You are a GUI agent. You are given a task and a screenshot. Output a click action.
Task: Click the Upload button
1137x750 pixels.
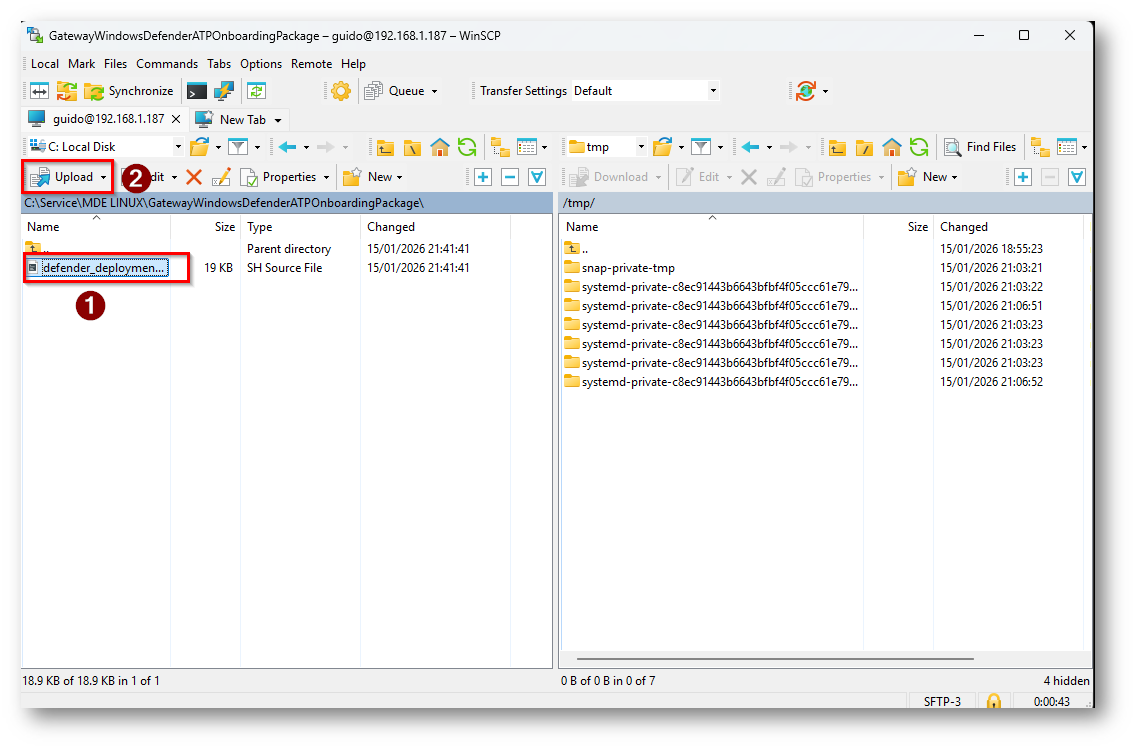click(x=68, y=177)
